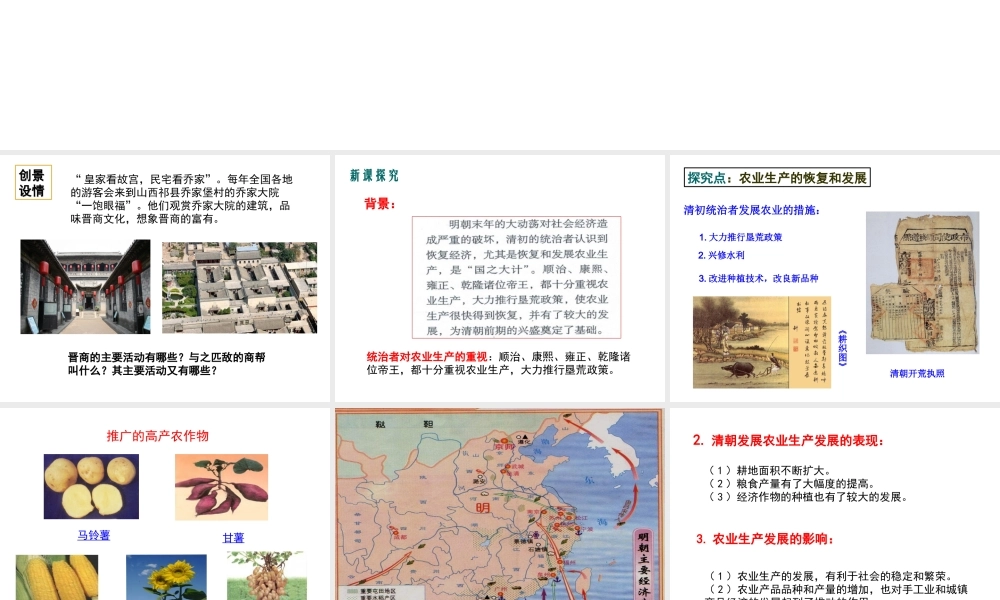This screenshot has width=1000, height=600.
Task: Click the sunflower image
Action: tap(166, 577)
